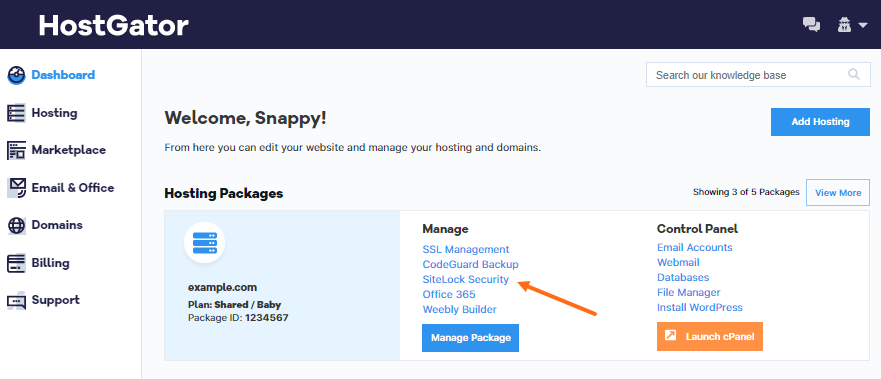Click the HostGator logo

[x=113, y=25]
